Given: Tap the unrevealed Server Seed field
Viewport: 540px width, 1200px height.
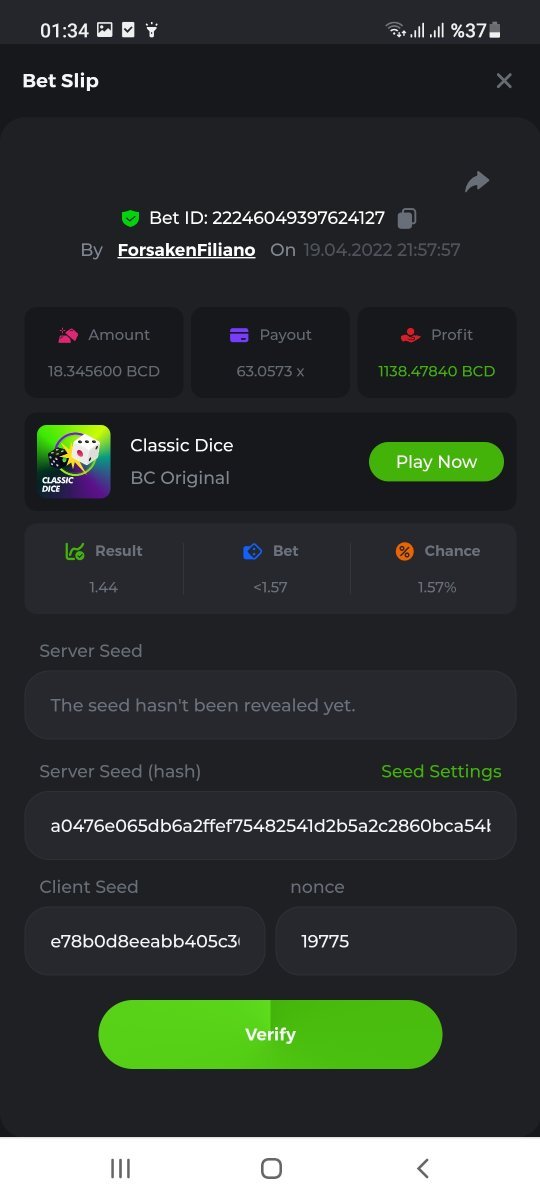Looking at the screenshot, I should (x=270, y=705).
